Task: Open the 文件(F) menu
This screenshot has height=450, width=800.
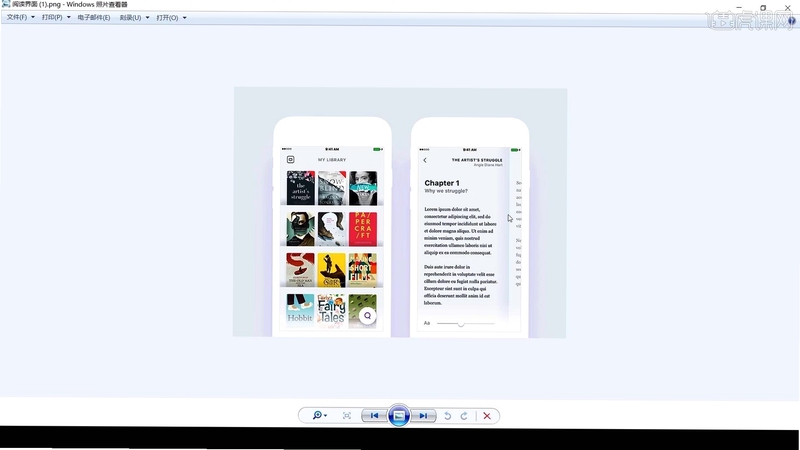Action: [x=17, y=17]
